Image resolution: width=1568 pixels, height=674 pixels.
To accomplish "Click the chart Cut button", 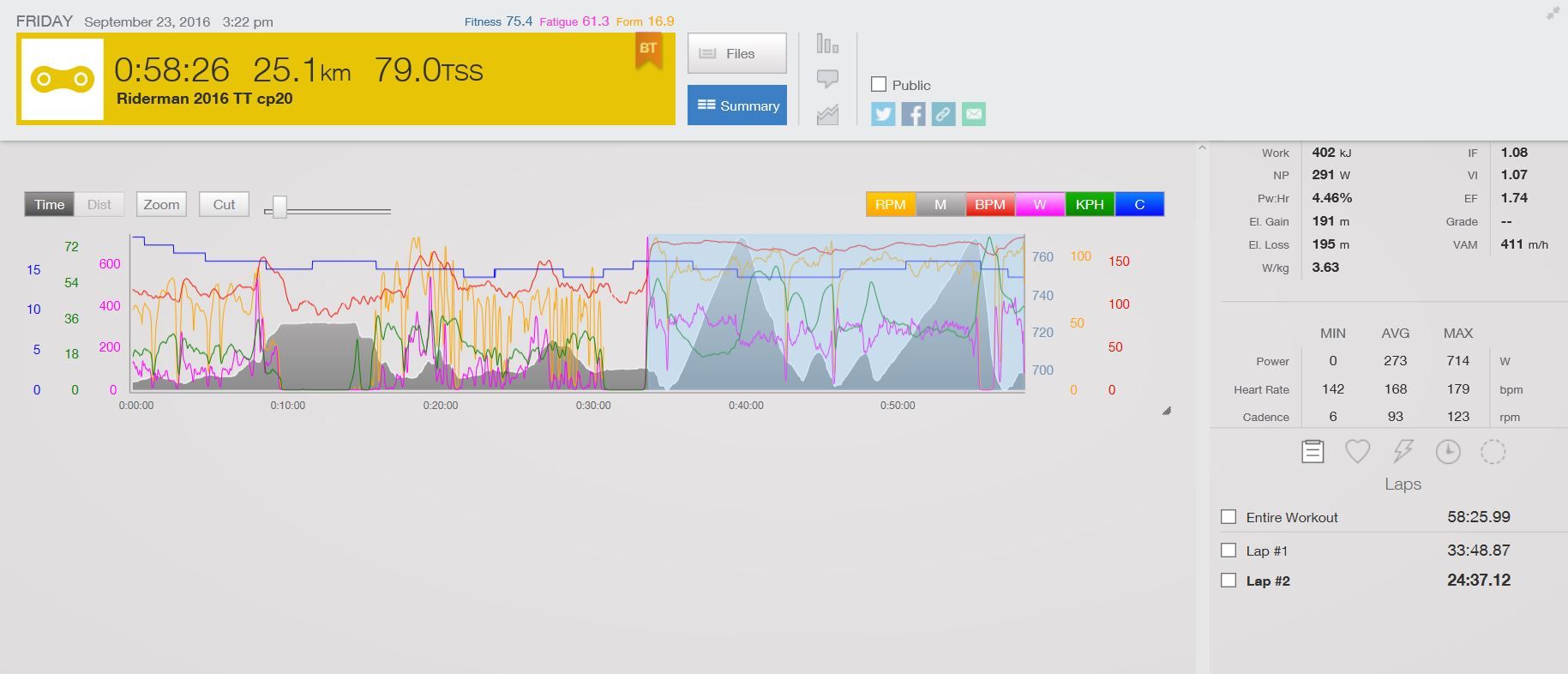I will [x=224, y=204].
